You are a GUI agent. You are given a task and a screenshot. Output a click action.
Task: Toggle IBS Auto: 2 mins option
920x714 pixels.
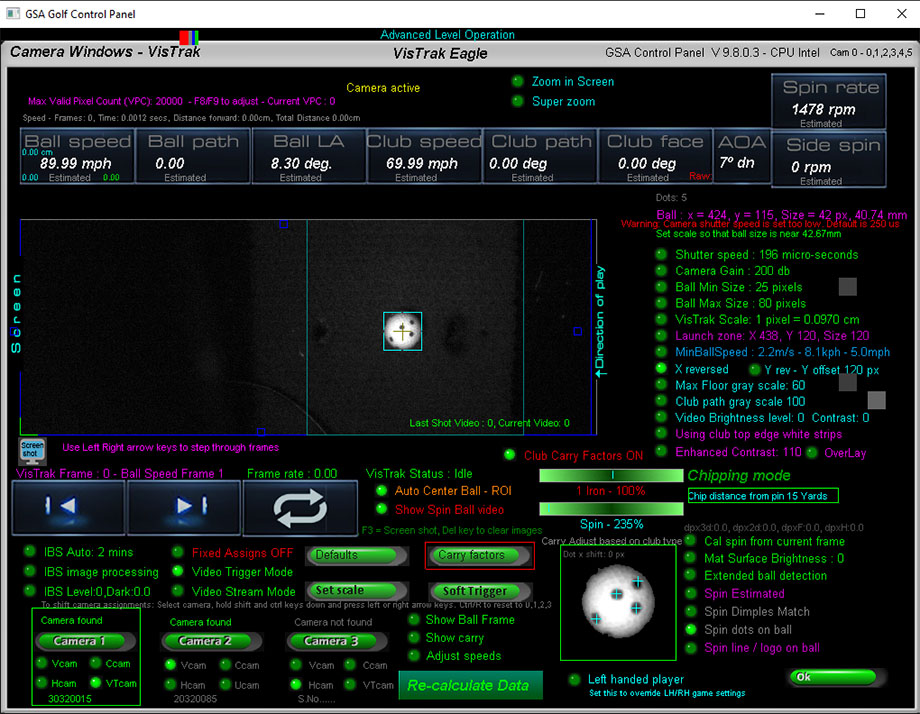pos(29,551)
